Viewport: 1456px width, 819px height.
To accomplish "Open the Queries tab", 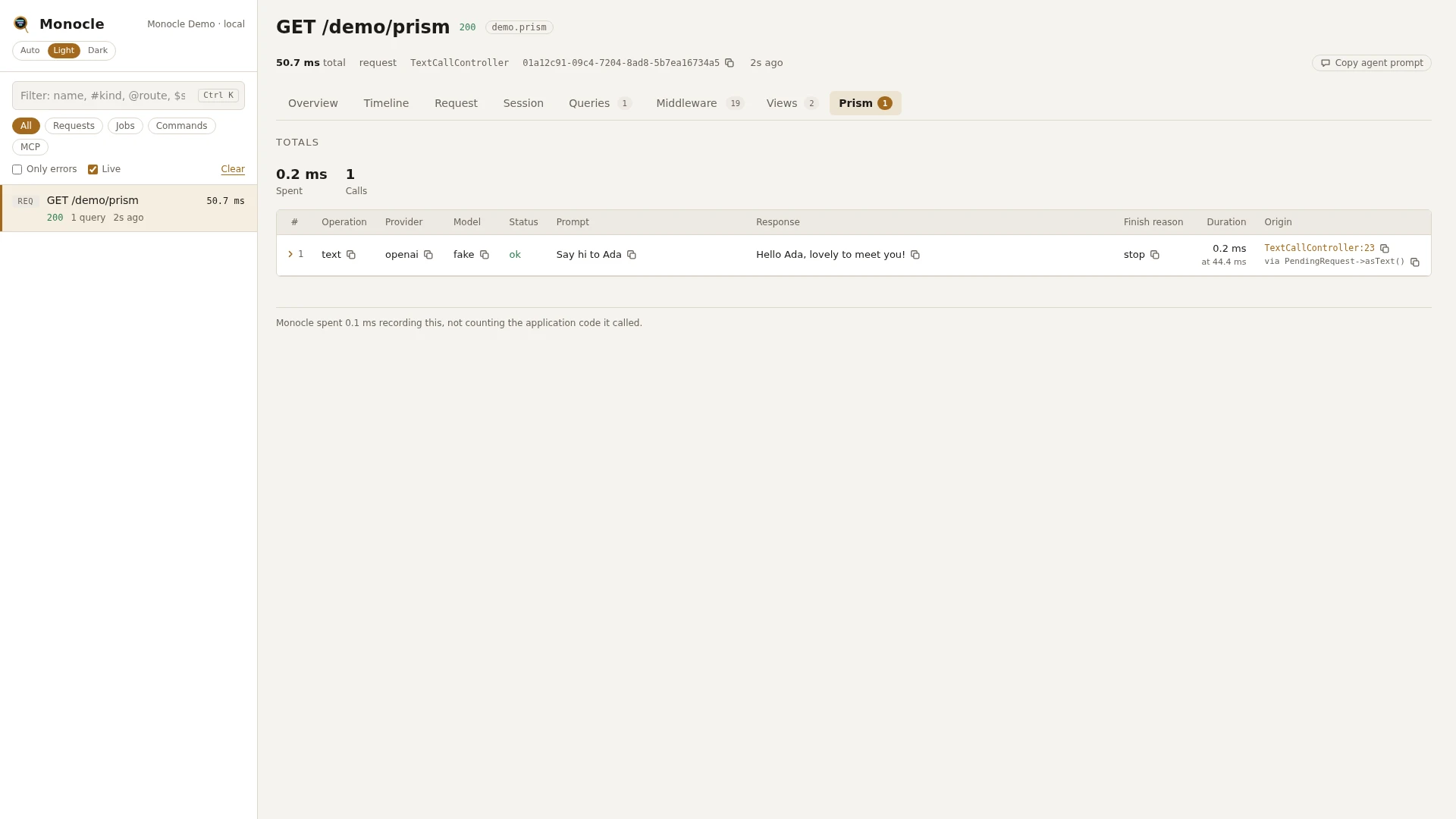I will [x=600, y=103].
